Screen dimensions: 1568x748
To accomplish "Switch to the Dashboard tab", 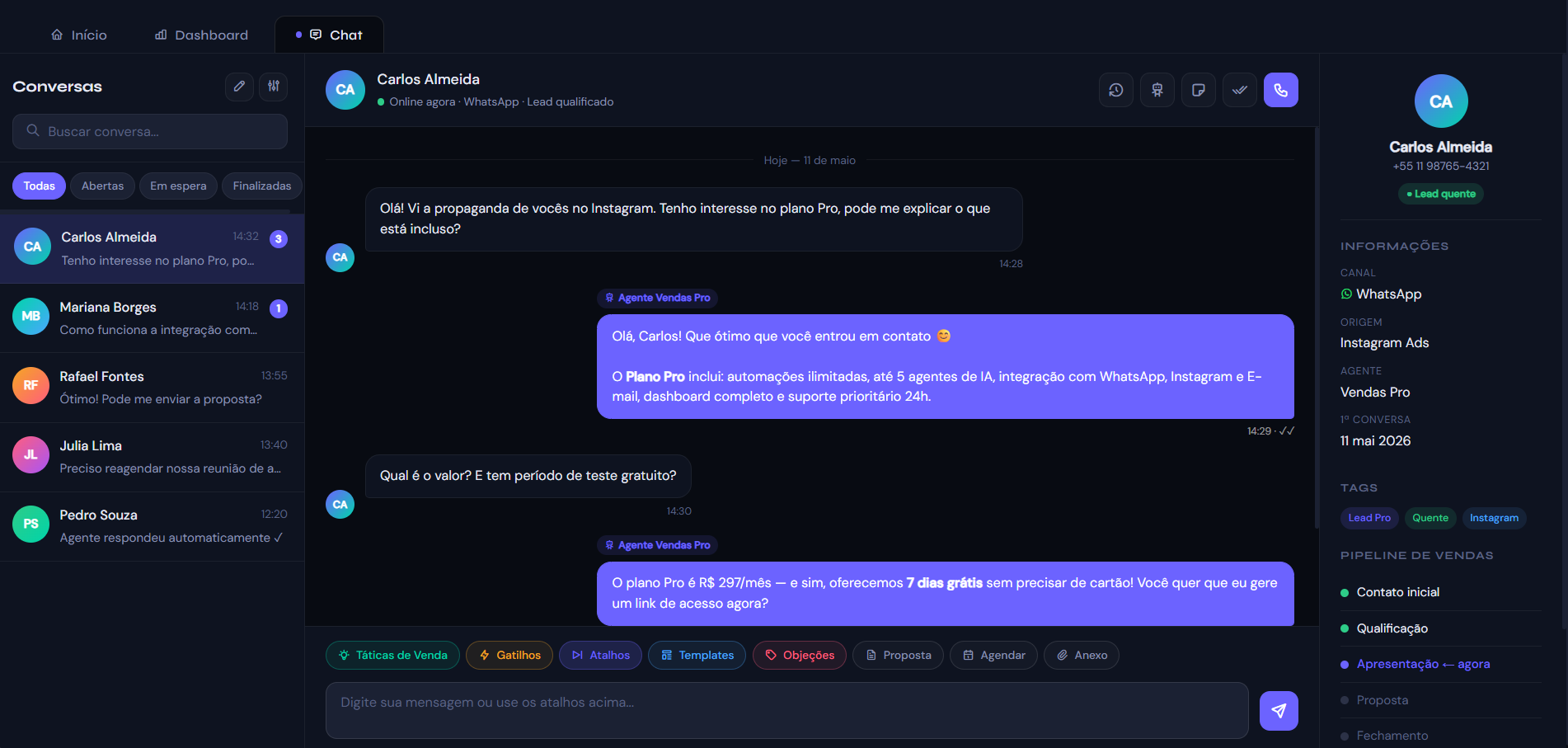I will pos(202,35).
